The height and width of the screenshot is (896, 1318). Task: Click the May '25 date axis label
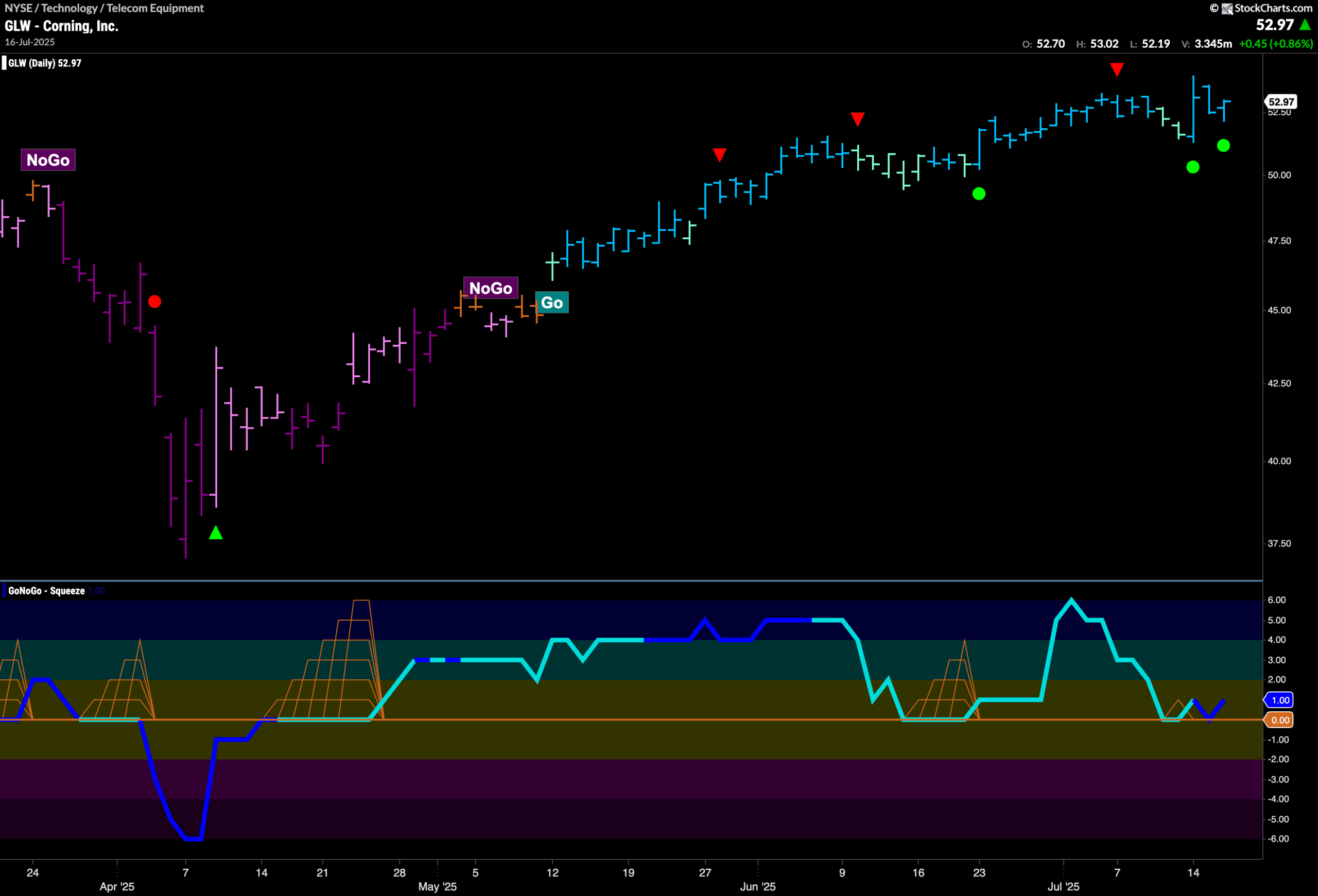(437, 886)
